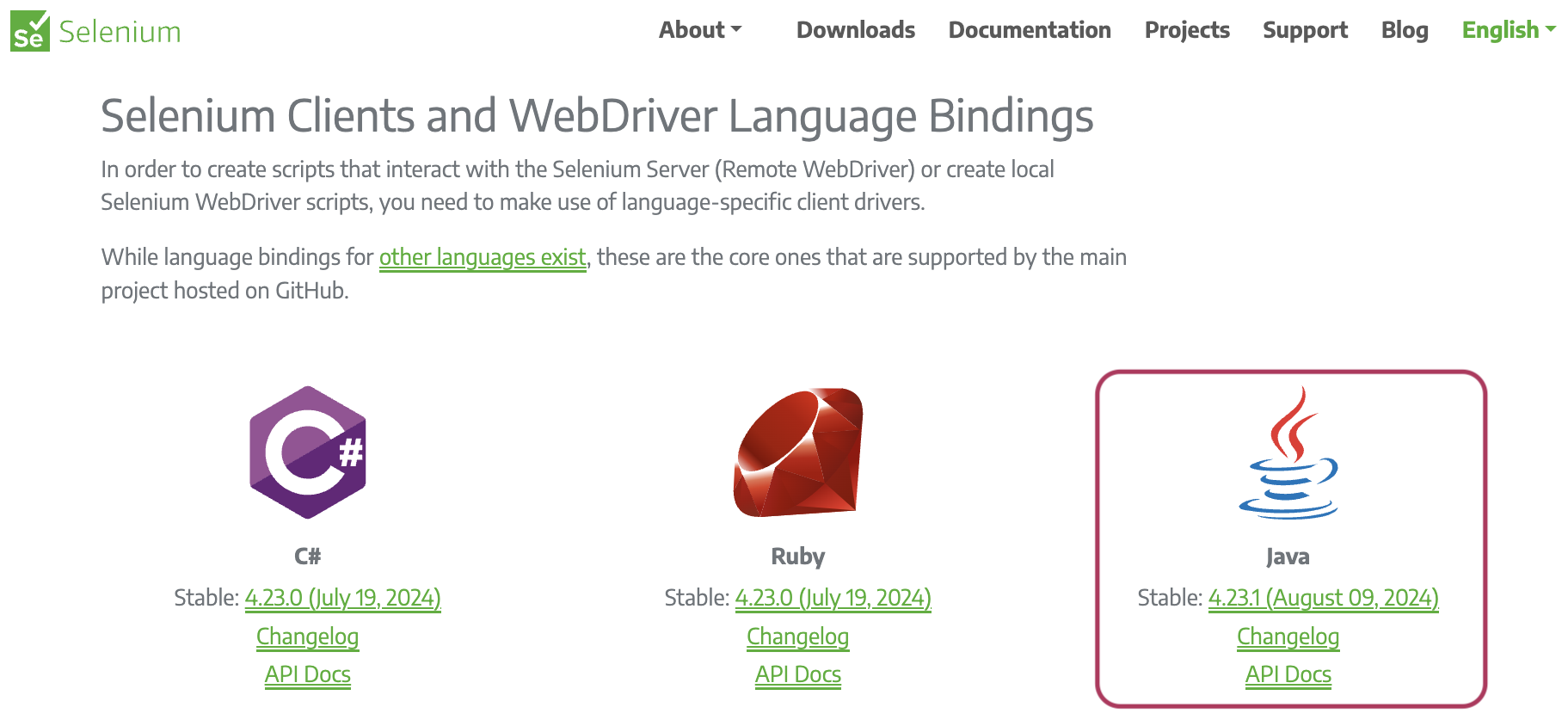View the C# API Docs
Viewport: 1568px width, 726px height.
click(308, 674)
